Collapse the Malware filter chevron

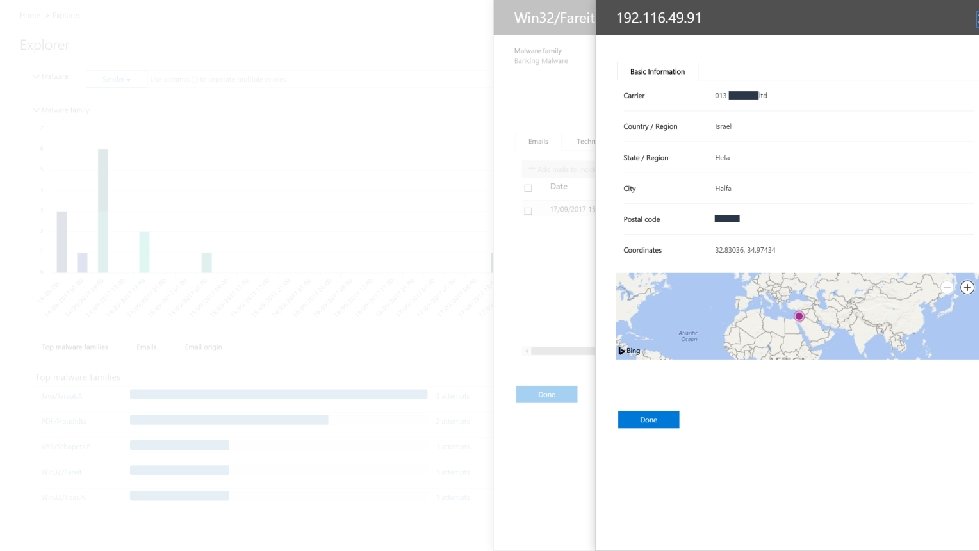click(36, 77)
